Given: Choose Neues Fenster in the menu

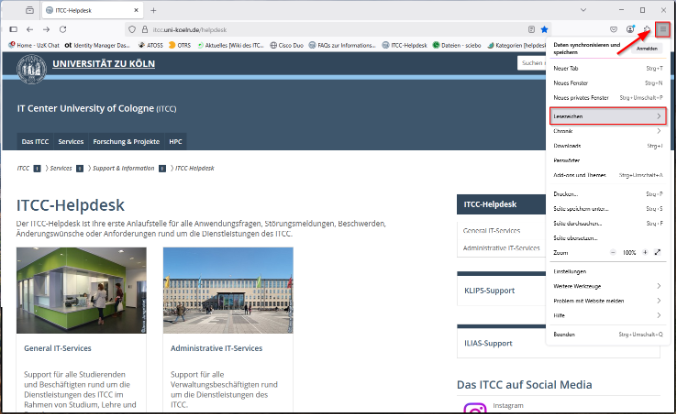Looking at the screenshot, I should tap(608, 83).
